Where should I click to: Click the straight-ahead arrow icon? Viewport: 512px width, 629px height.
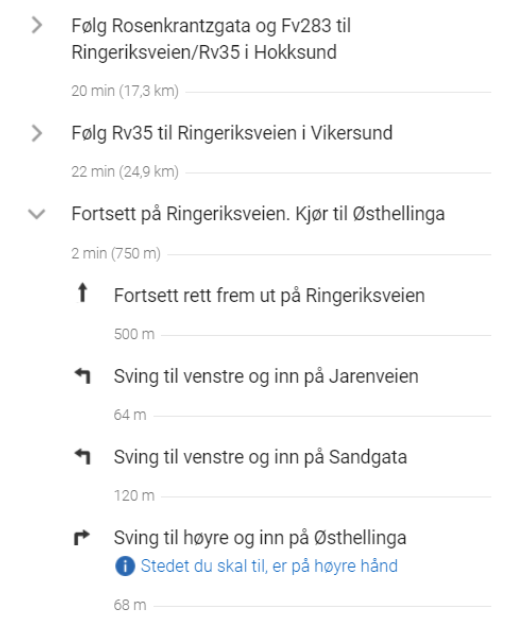(82, 292)
